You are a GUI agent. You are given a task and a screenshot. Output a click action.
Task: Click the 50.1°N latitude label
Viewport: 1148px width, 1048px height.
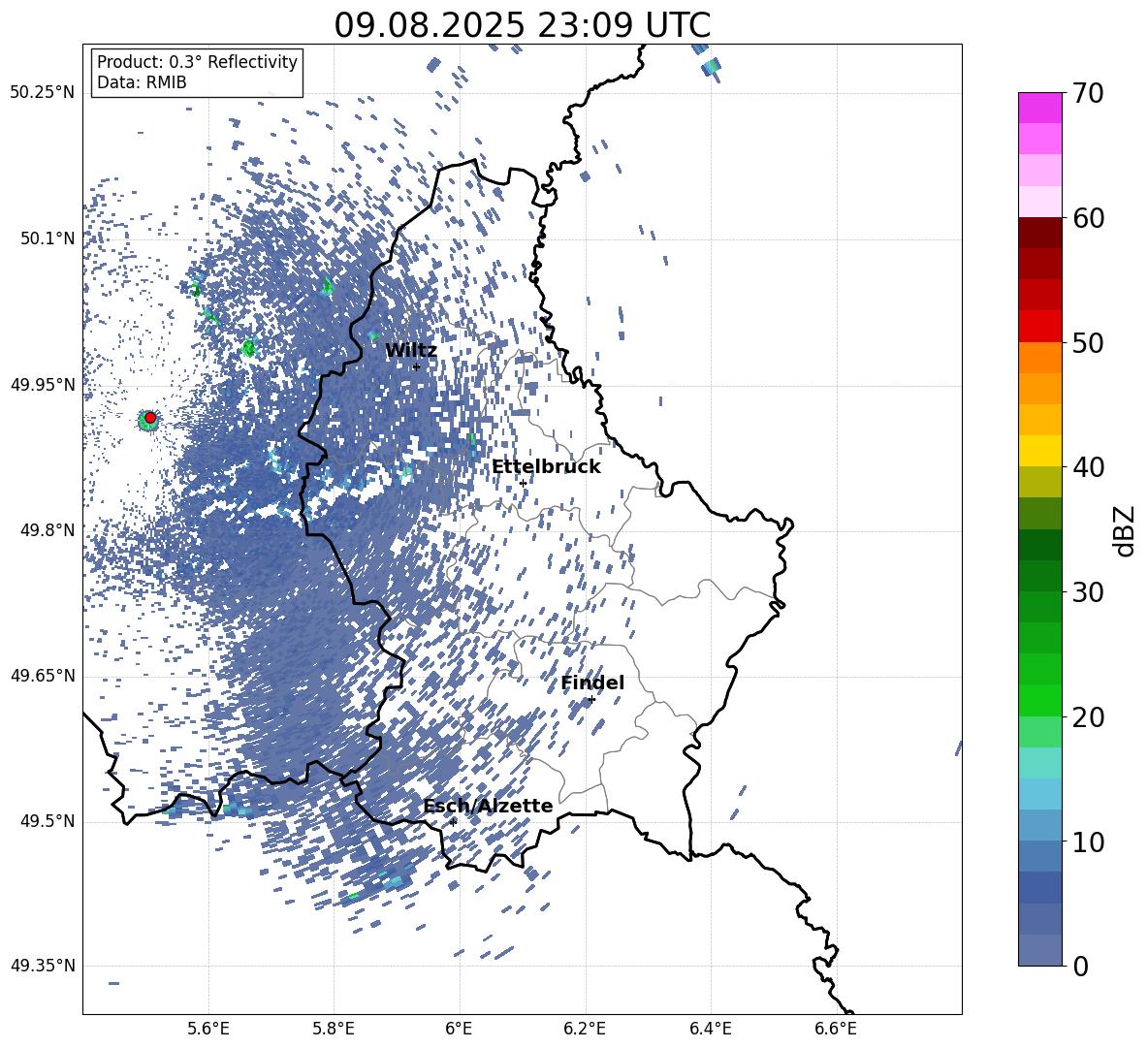coord(48,238)
